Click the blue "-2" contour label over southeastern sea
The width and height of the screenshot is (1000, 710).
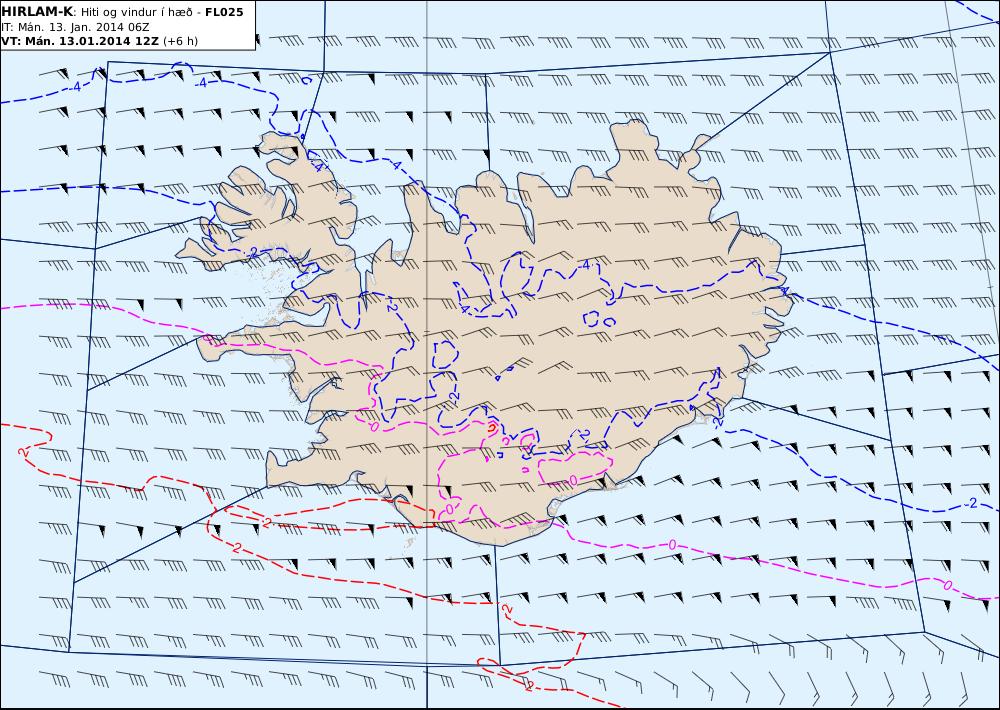(x=970, y=503)
